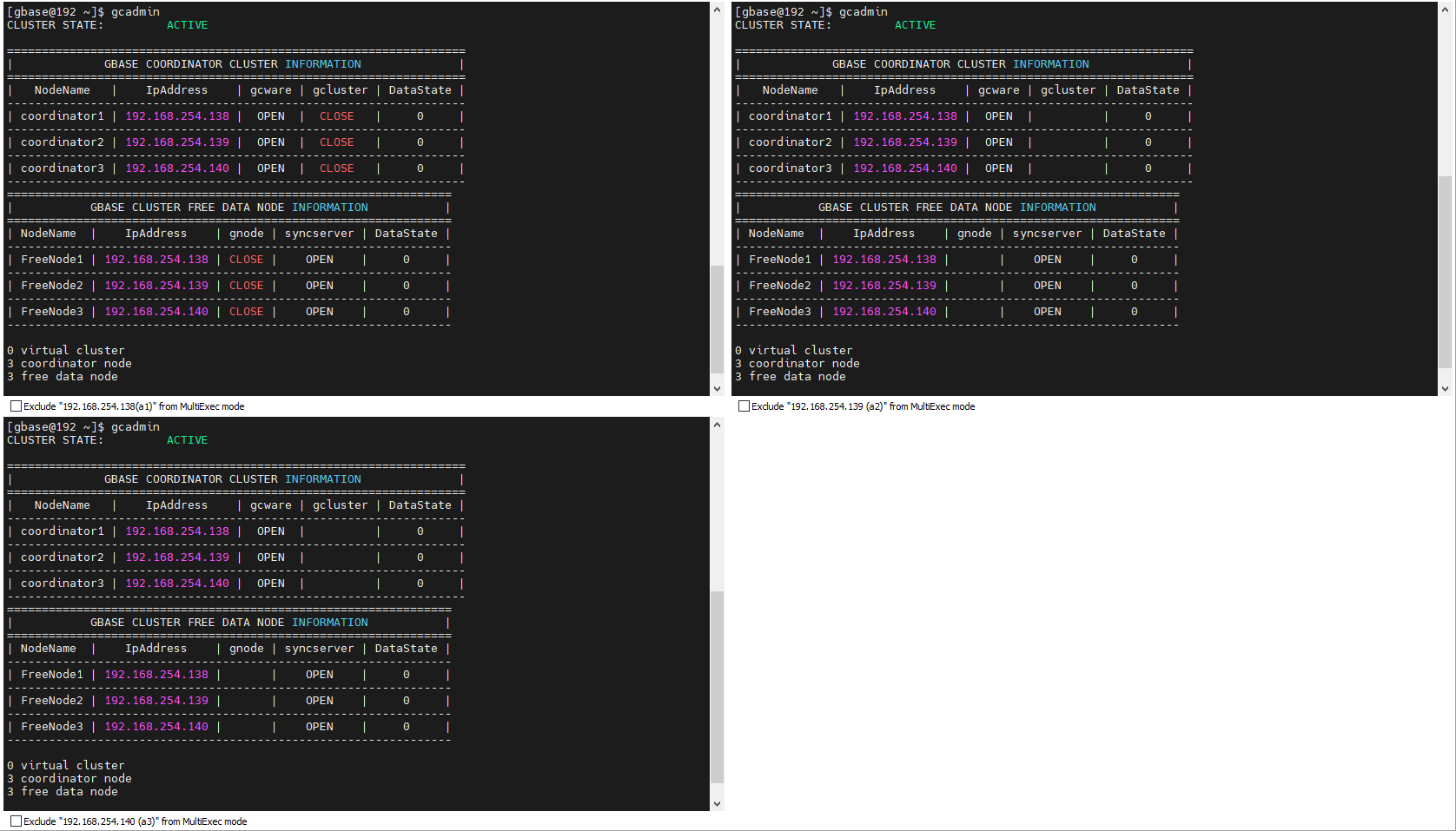Click gnode column header in a3 pane
The height and width of the screenshot is (831, 1456).
pyautogui.click(x=247, y=649)
